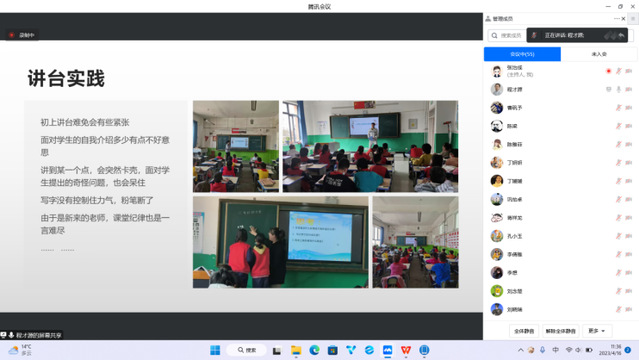Click the 搜索成员 search field
This screenshot has width=639, height=360.
coord(507,35)
